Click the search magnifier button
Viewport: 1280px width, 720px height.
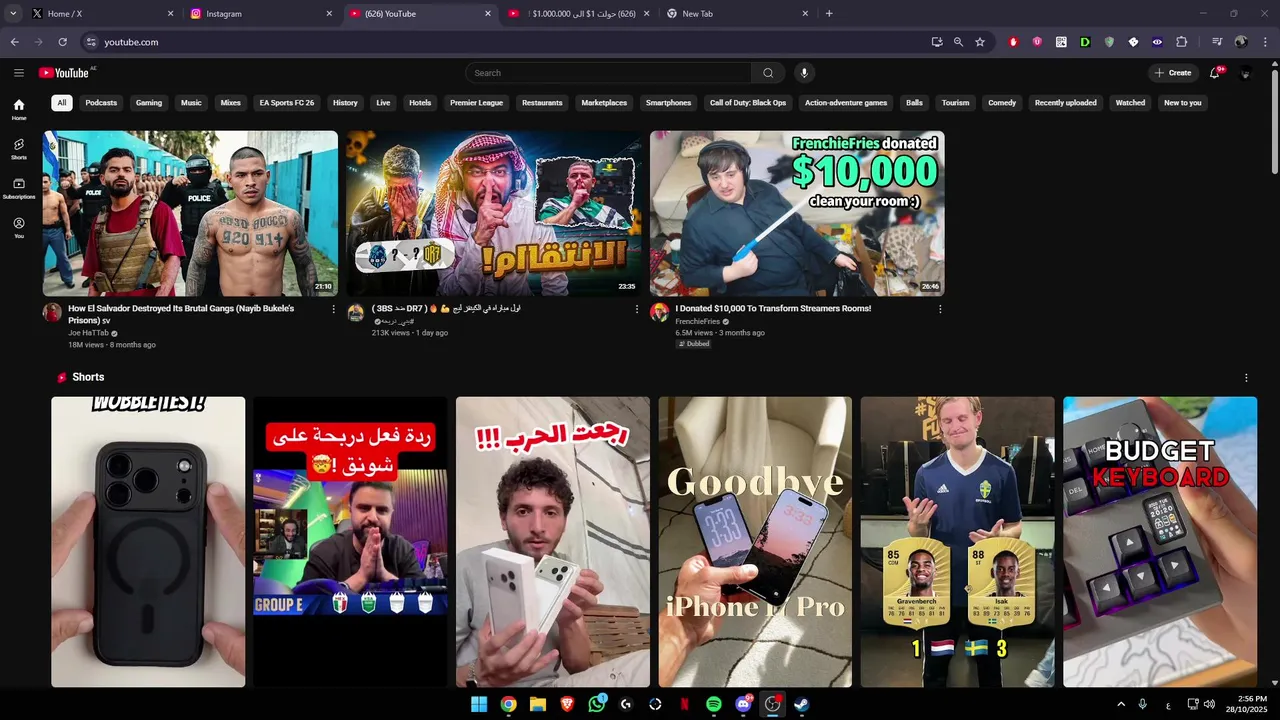click(768, 73)
